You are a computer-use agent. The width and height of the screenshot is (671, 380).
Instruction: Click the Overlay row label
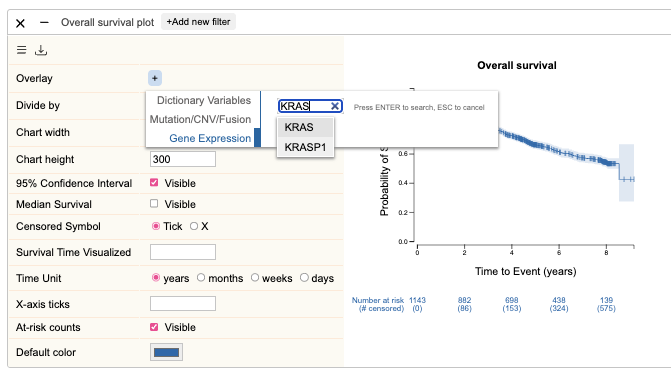pos(34,78)
